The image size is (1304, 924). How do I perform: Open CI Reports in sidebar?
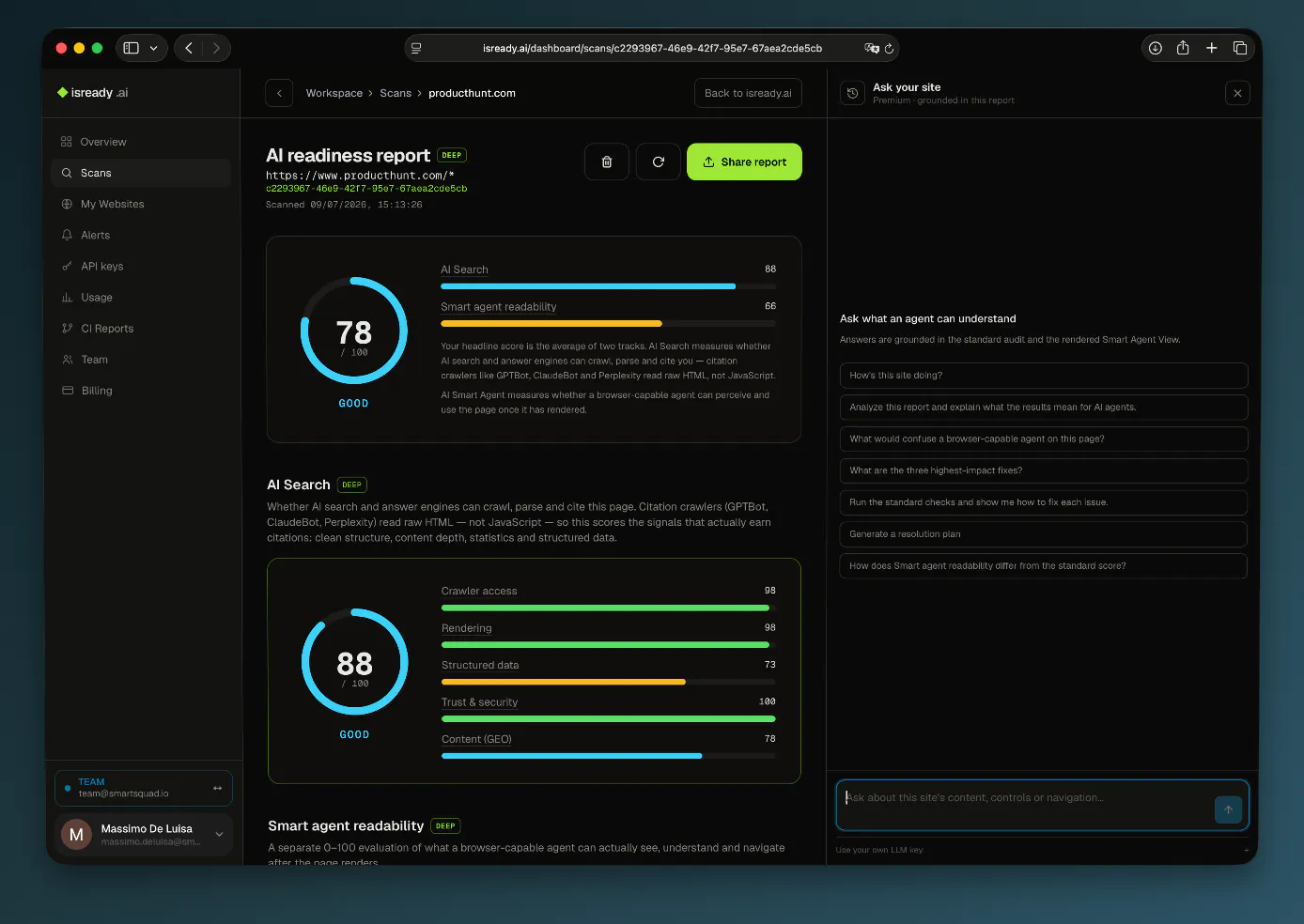tap(141, 328)
